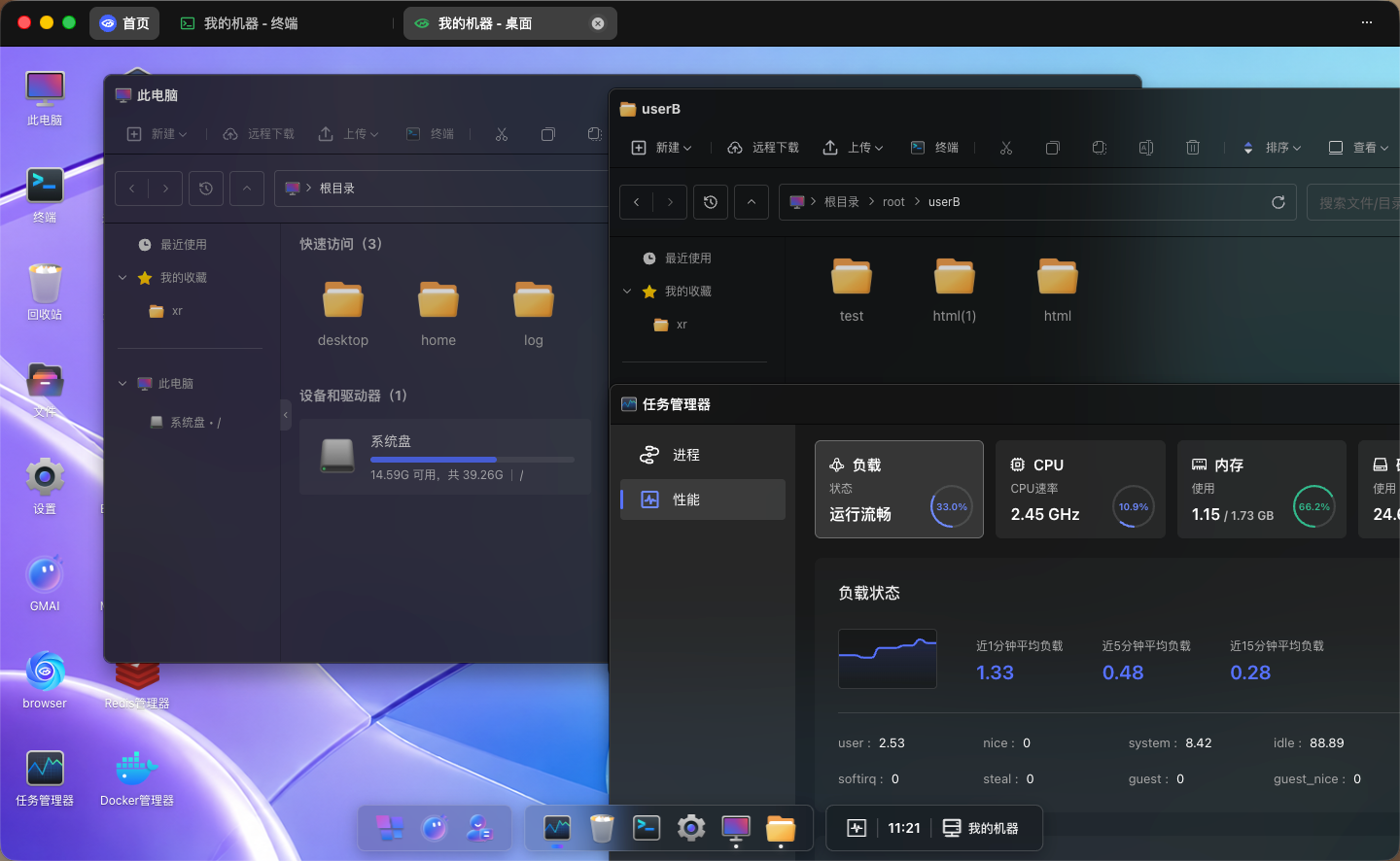Click more options ellipsis at top right
Image resolution: width=1400 pixels, height=861 pixels.
(1367, 22)
